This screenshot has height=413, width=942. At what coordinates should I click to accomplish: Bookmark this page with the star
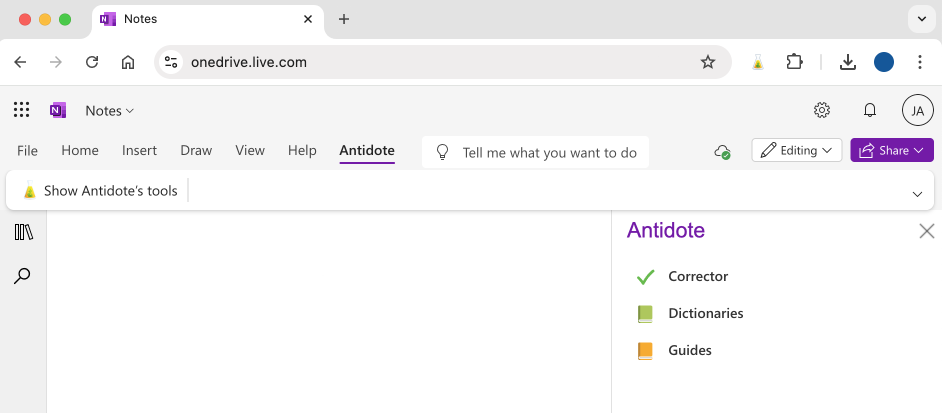click(708, 62)
